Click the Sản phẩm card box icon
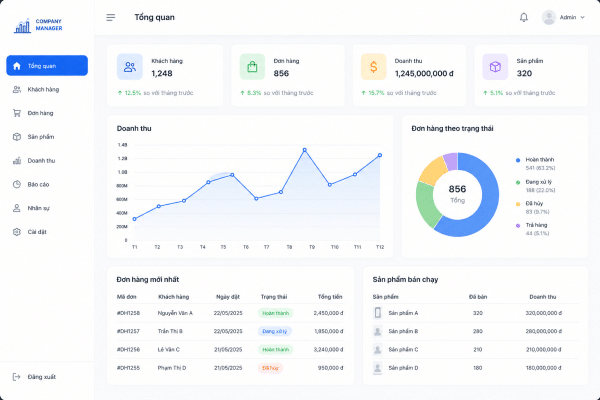Viewport: 600px width, 400px height. click(495, 67)
